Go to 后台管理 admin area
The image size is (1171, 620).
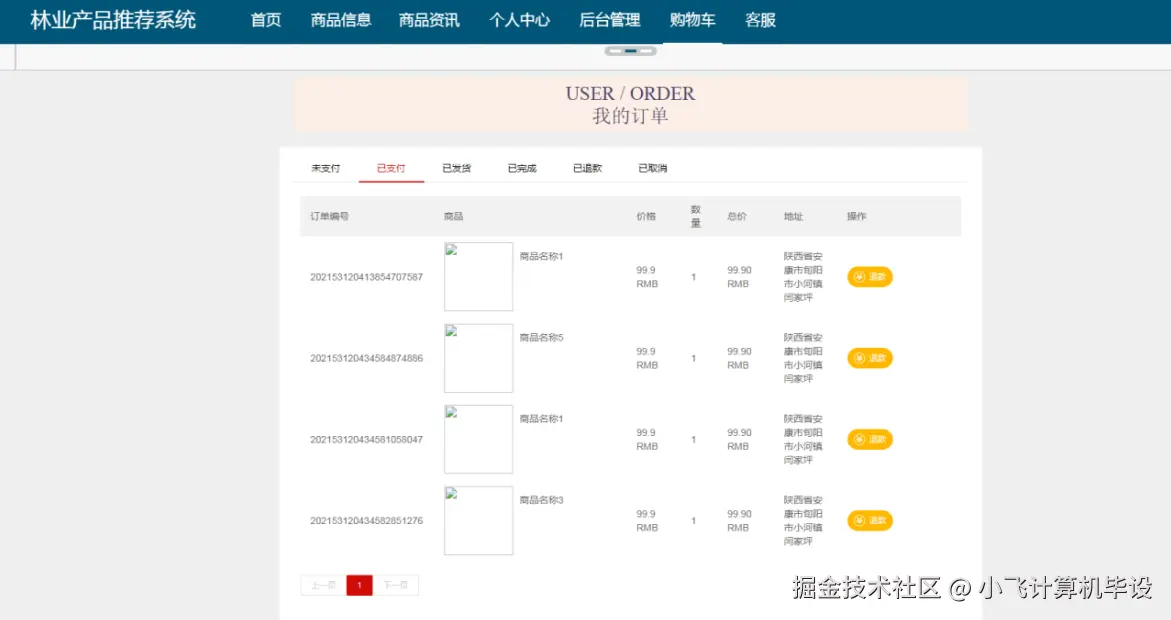(609, 20)
